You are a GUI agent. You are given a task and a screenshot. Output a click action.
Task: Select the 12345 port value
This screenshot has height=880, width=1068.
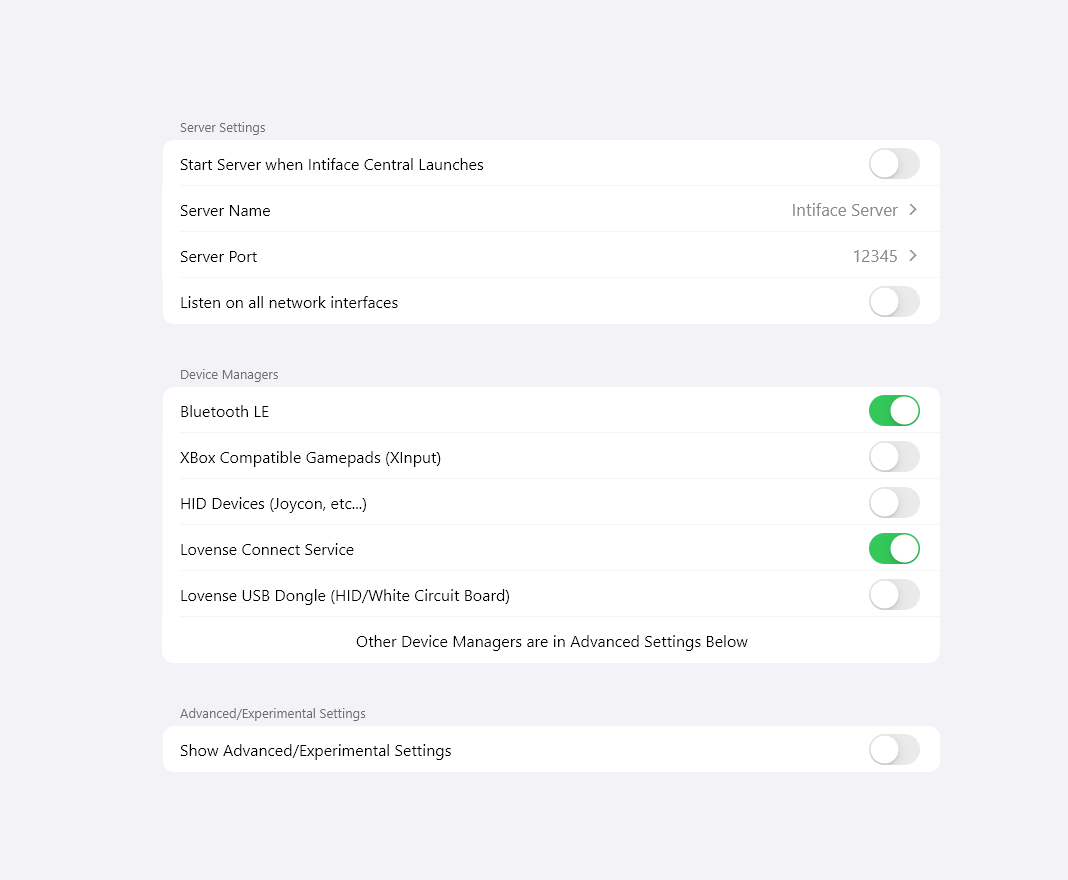click(875, 257)
